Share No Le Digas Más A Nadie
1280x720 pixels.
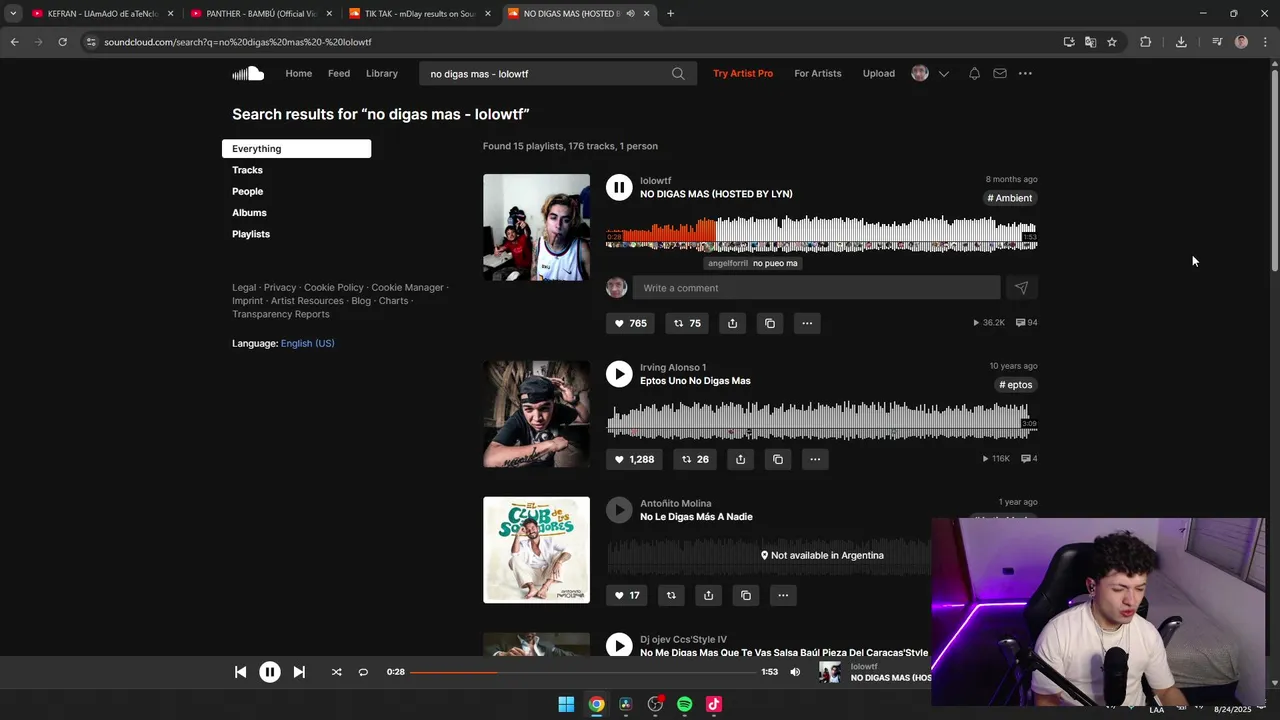tap(708, 595)
